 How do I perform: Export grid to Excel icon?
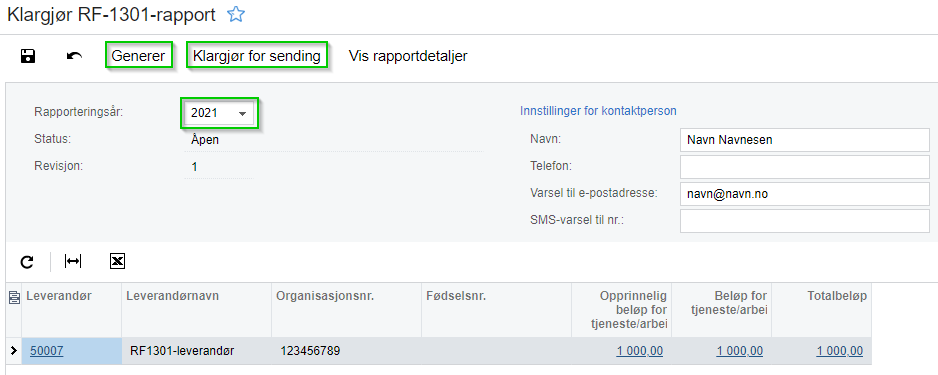point(117,261)
